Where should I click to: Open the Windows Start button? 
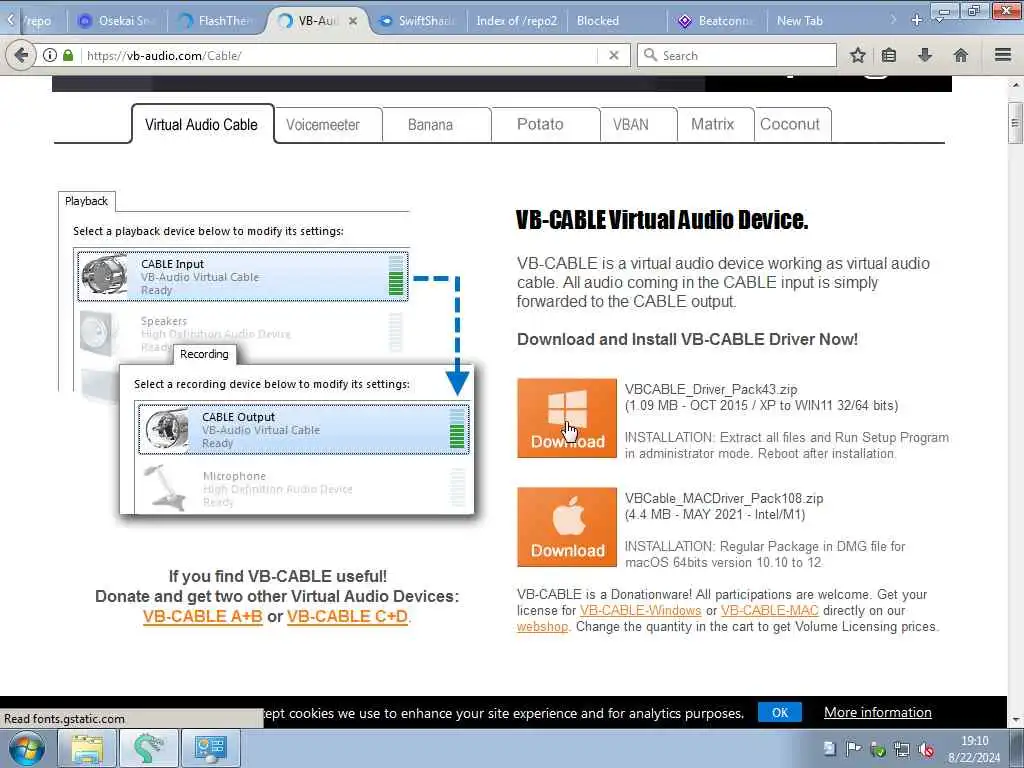click(x=27, y=748)
